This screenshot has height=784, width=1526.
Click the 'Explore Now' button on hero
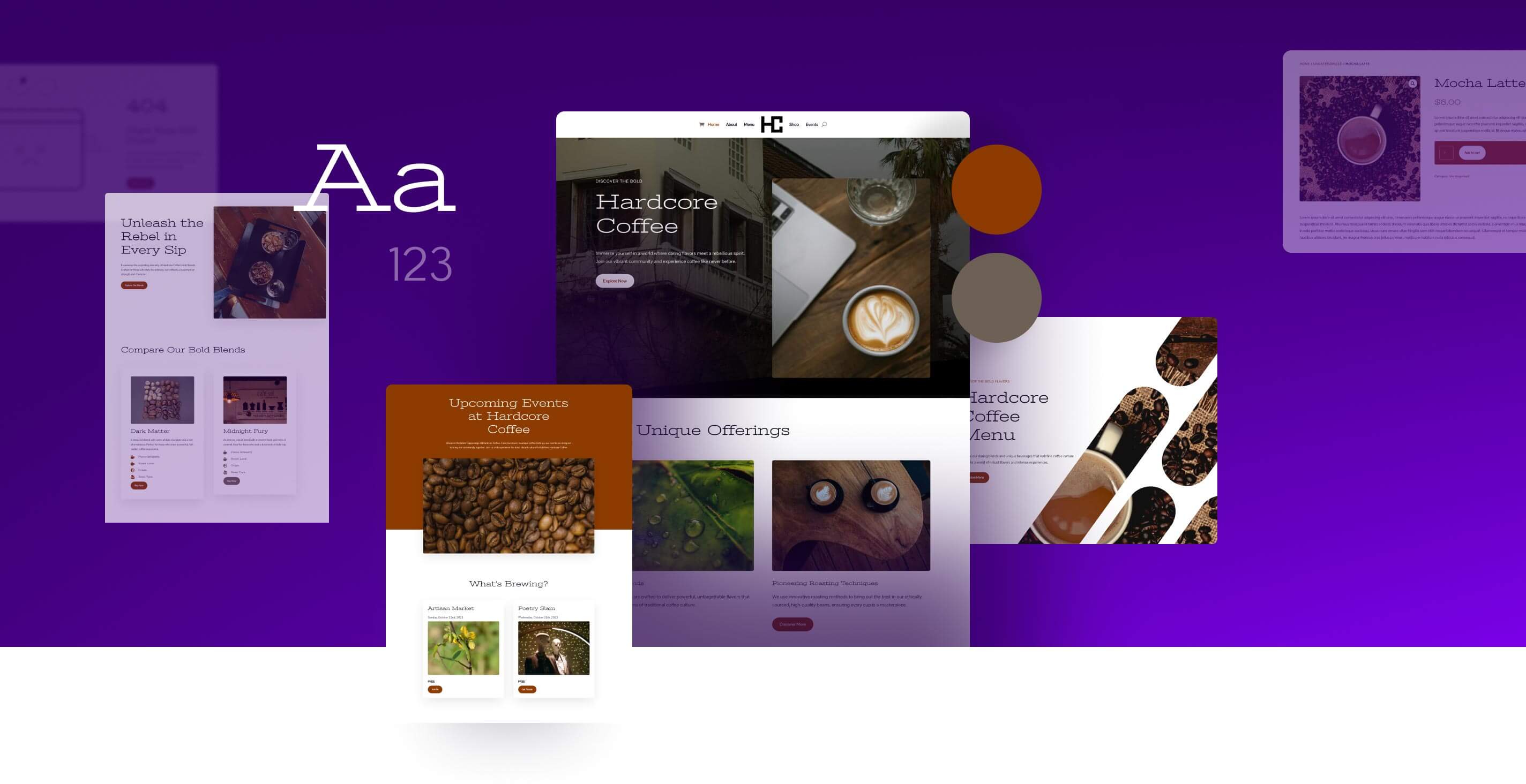click(x=614, y=281)
